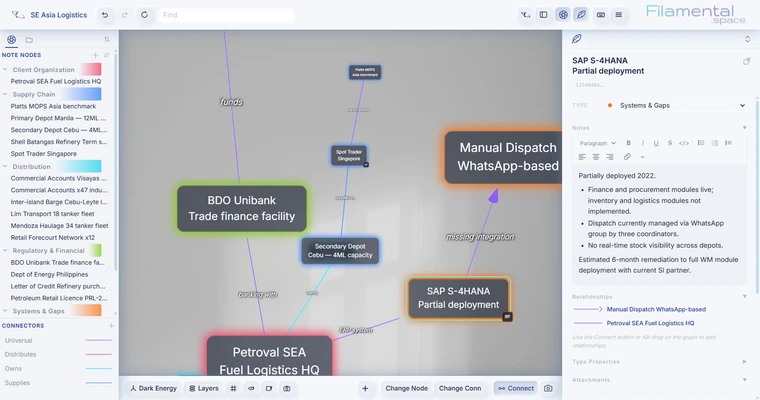Take a snapshot with camera icon
760x400 pixels.
point(548,388)
